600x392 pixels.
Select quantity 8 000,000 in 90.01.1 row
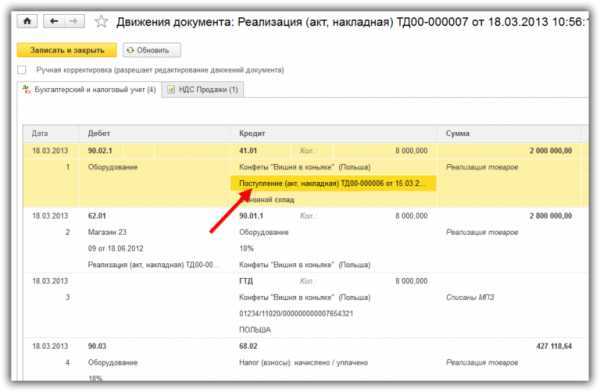click(x=411, y=216)
